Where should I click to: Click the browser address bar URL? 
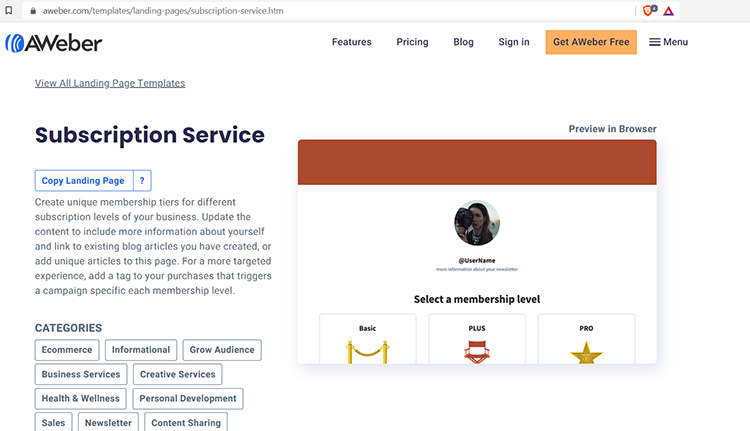pyautogui.click(x=163, y=11)
